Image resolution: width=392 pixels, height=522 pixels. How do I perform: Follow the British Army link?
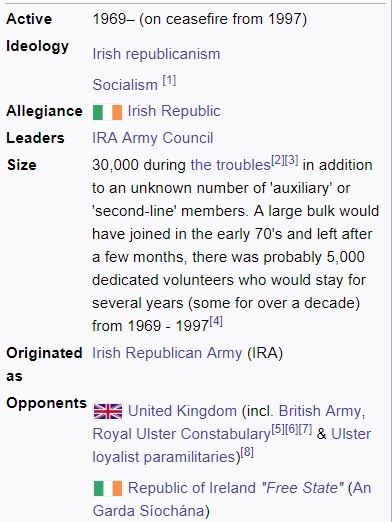coord(322,411)
